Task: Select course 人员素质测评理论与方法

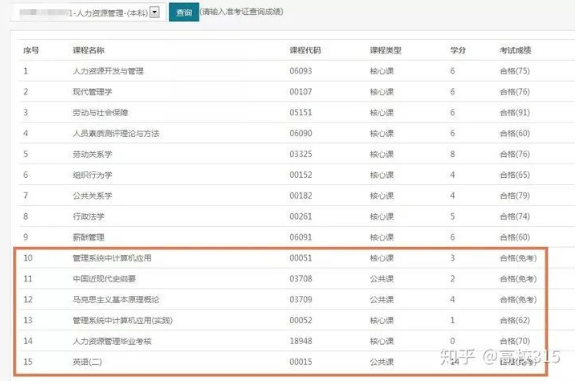Action: point(116,133)
